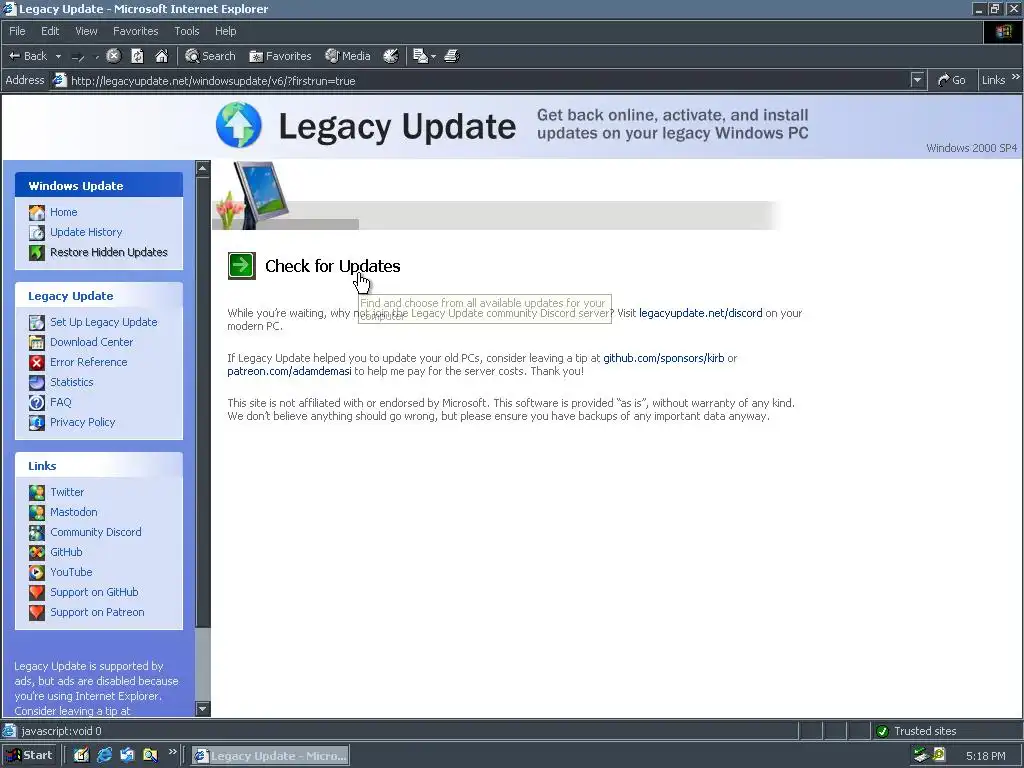This screenshot has height=768, width=1024.
Task: Click the Support on Patreon heart icon
Action: [x=37, y=613]
